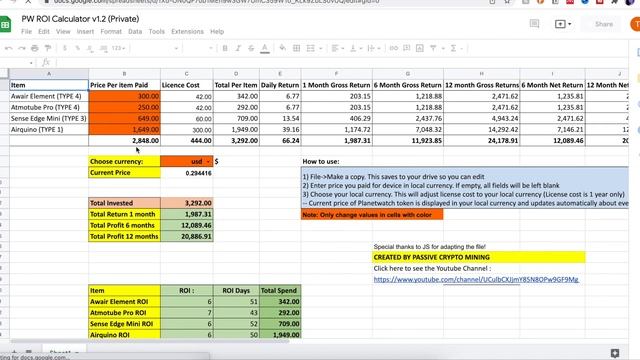
Task: Open the text color picker
Action: pyautogui.click(x=265, y=48)
